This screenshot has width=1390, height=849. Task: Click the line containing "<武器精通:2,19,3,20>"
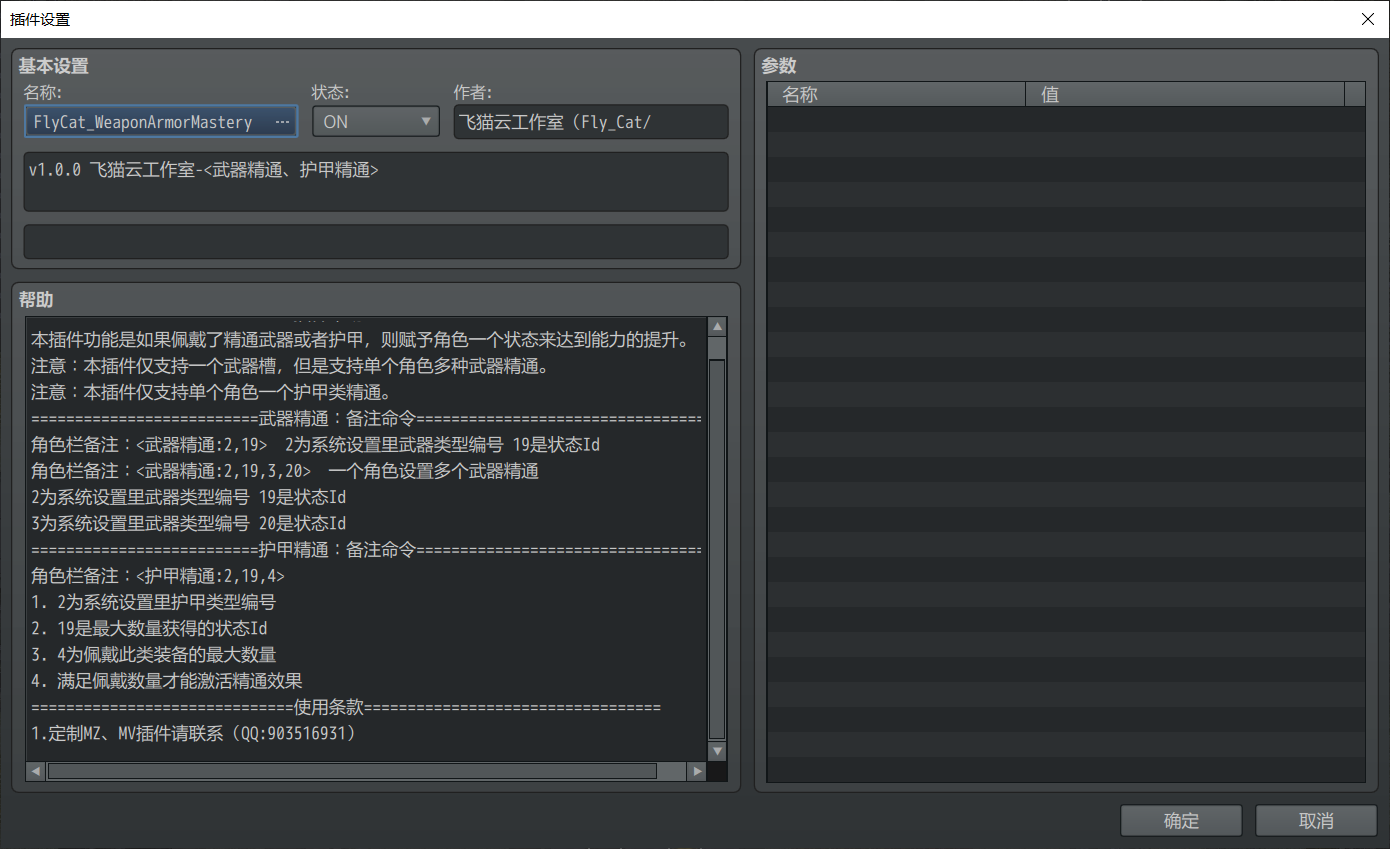click(x=285, y=471)
